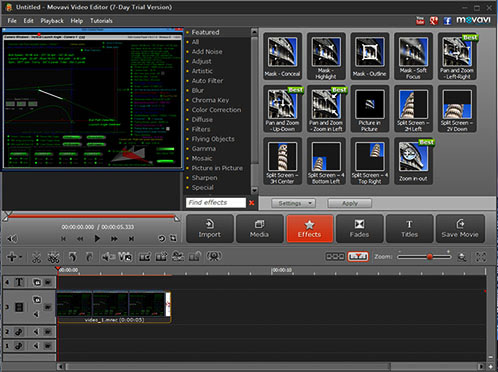
Task: Click the effects category list up arrow
Action: click(254, 32)
